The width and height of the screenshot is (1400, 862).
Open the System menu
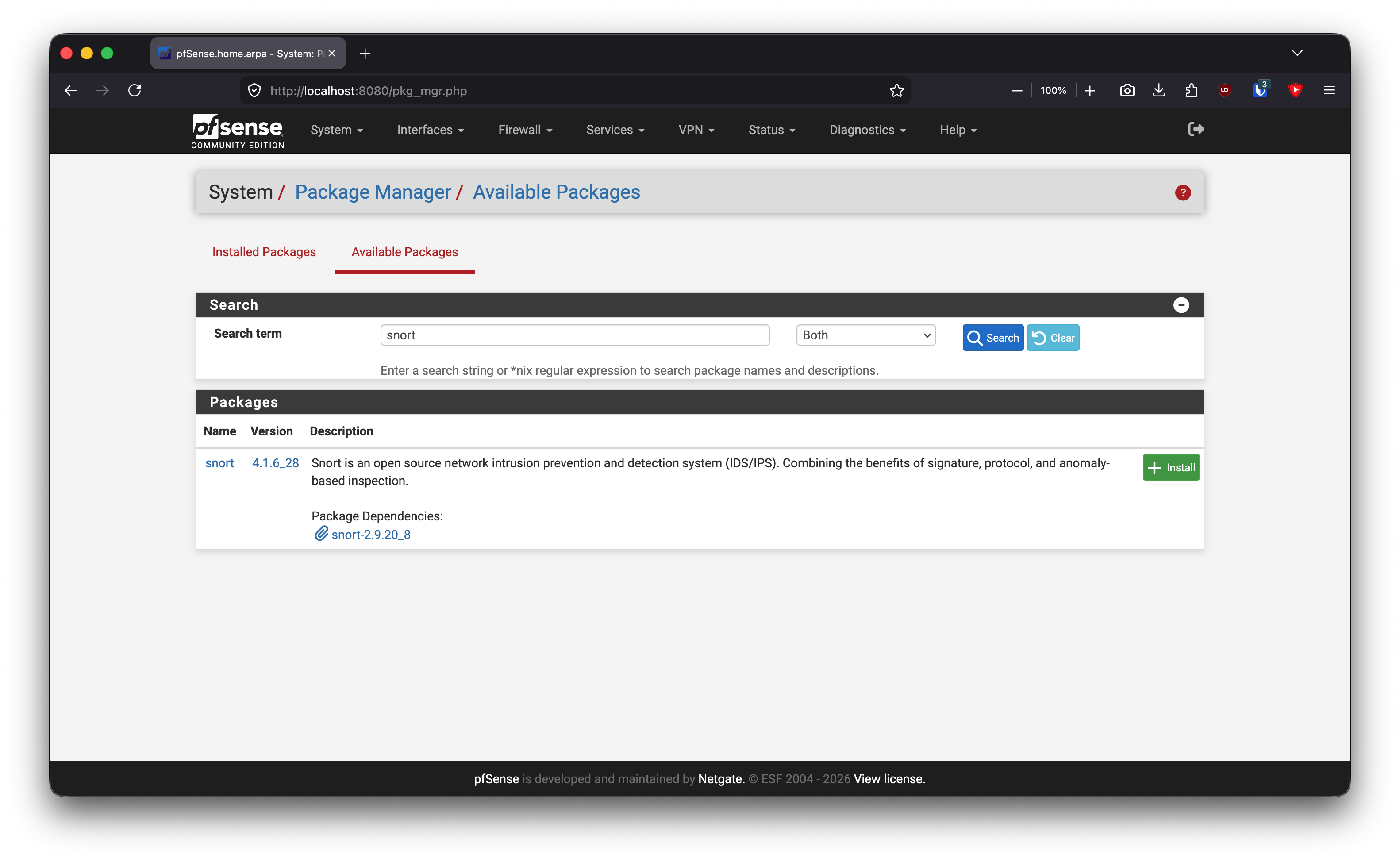[337, 130]
